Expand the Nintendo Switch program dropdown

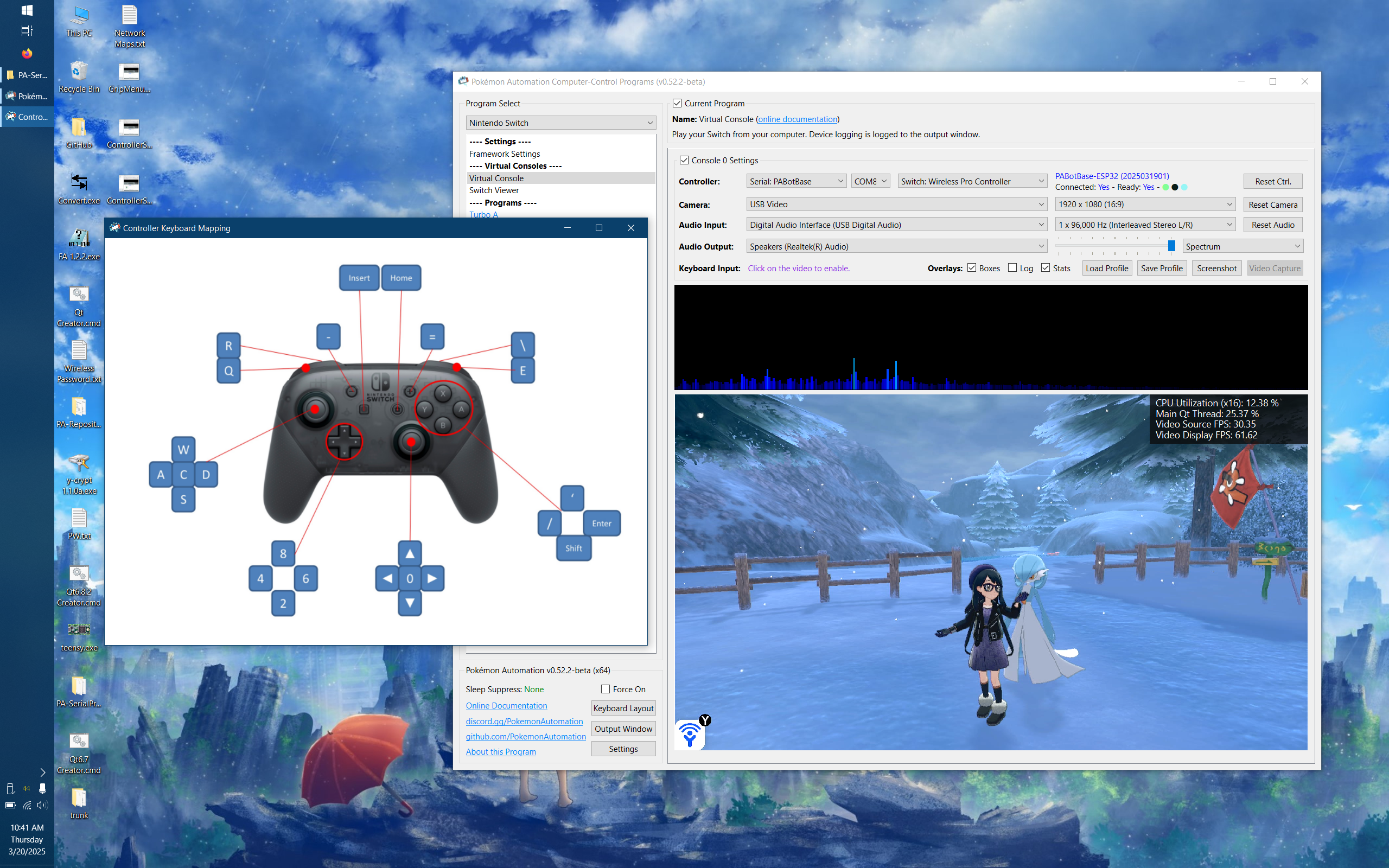(x=561, y=123)
